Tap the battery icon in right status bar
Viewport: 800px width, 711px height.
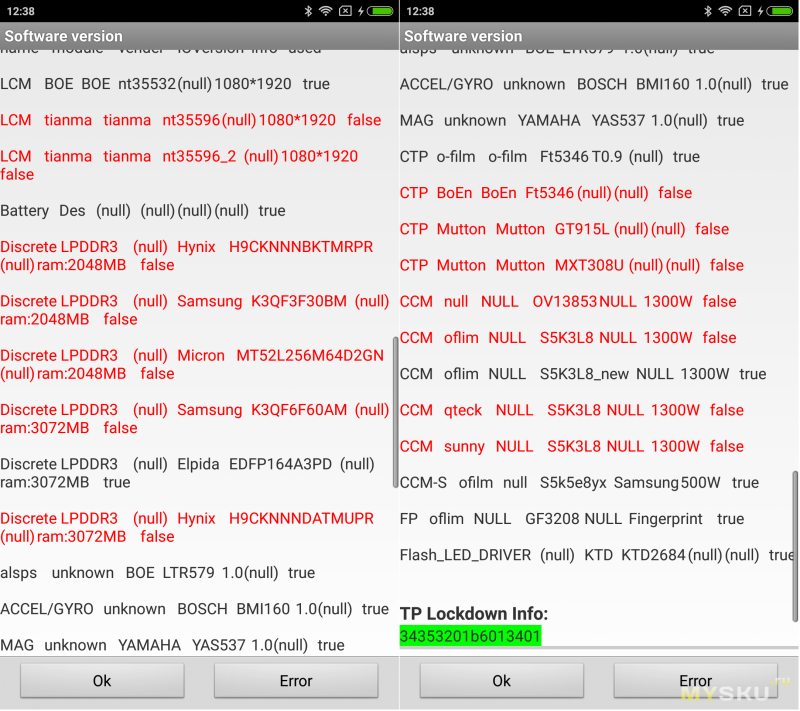(x=780, y=11)
